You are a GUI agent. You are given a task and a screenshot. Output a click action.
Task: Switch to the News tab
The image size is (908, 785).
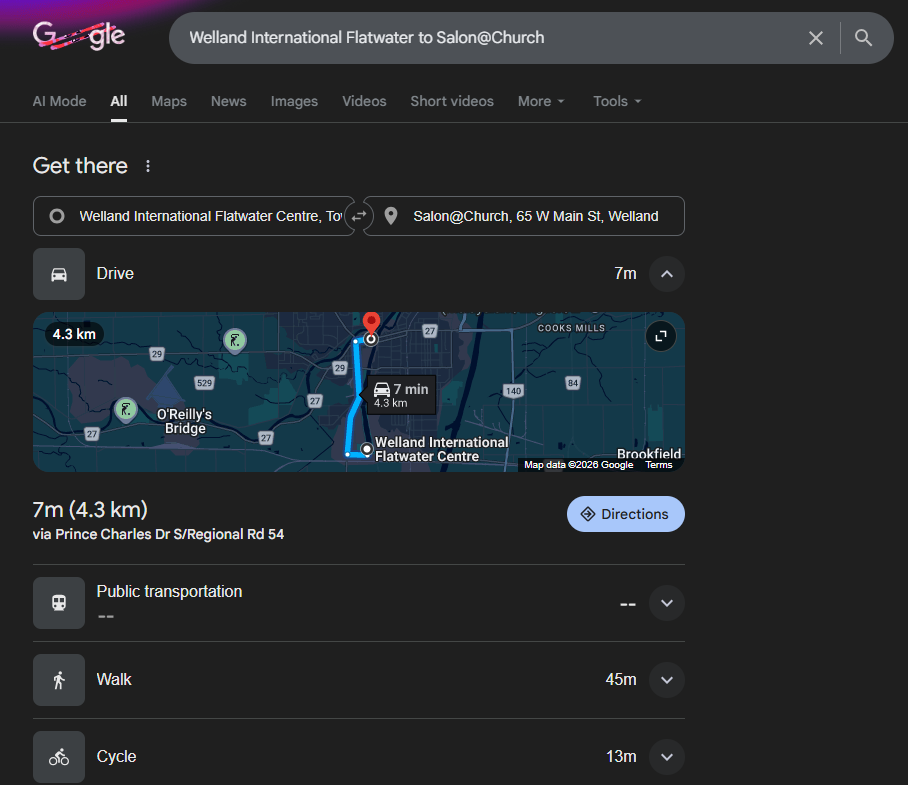click(x=228, y=101)
